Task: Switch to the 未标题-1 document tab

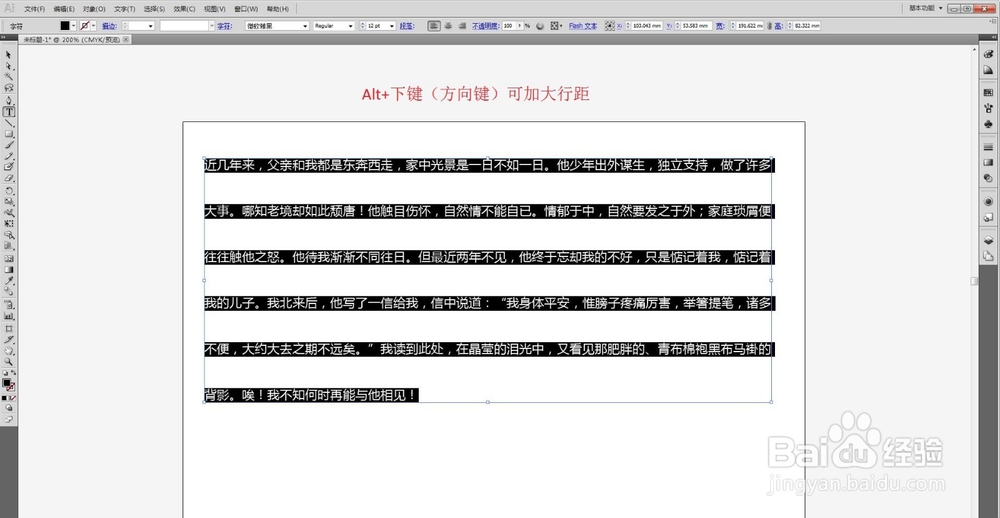Action: pos(71,40)
